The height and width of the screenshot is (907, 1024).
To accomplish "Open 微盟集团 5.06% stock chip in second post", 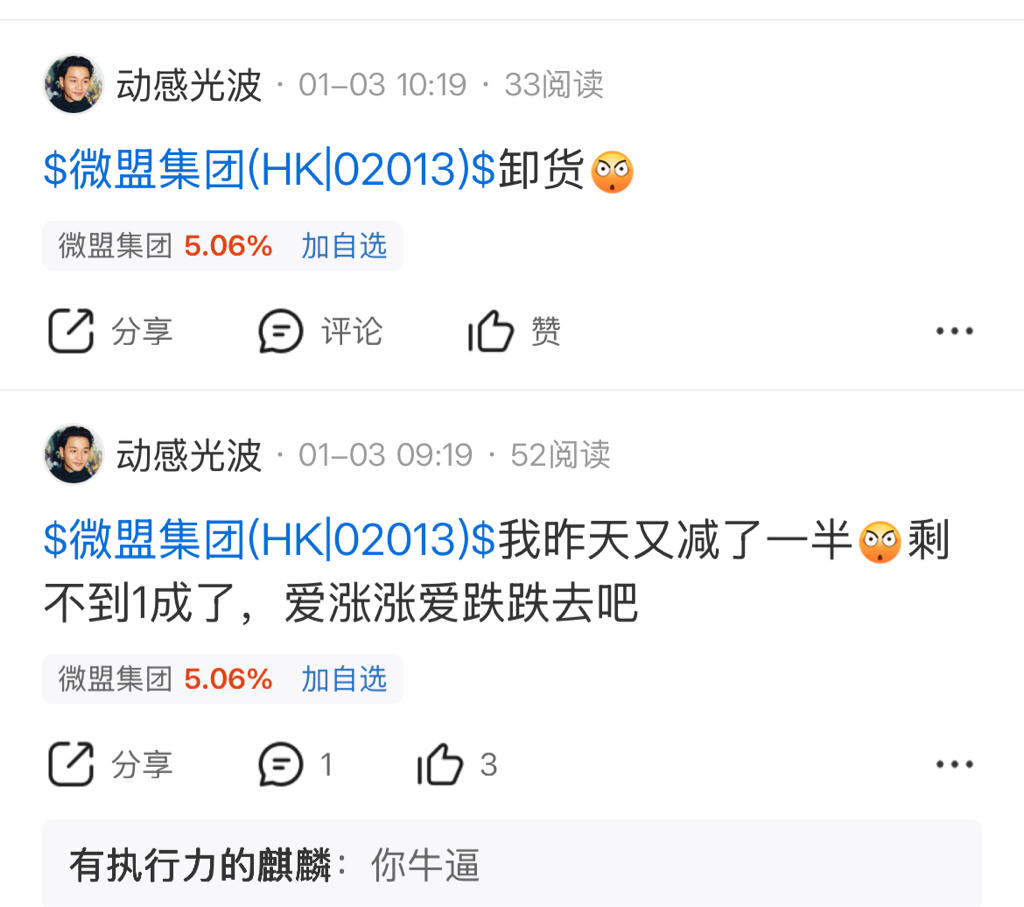I will pos(165,679).
